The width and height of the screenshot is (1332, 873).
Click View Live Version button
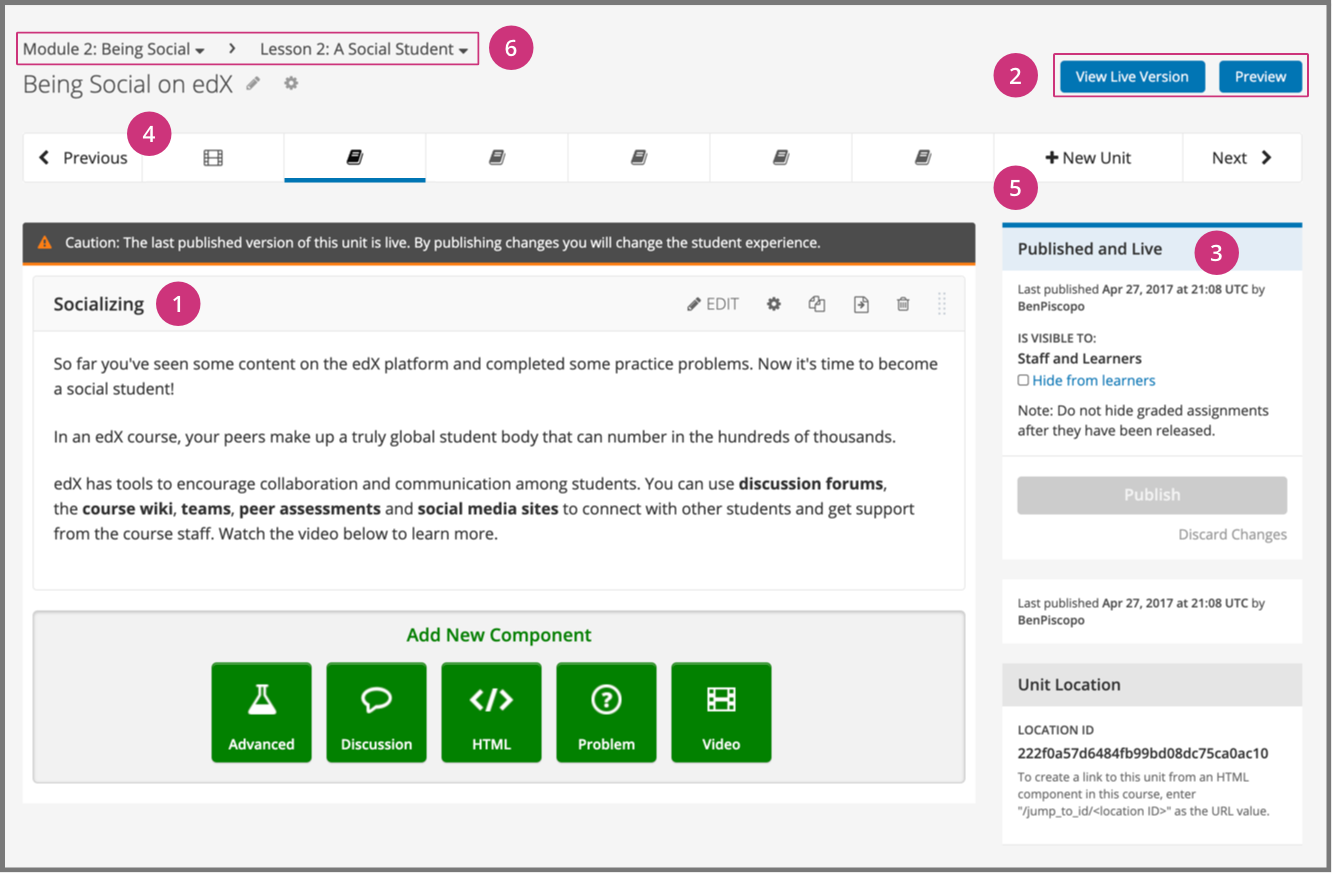[1132, 77]
